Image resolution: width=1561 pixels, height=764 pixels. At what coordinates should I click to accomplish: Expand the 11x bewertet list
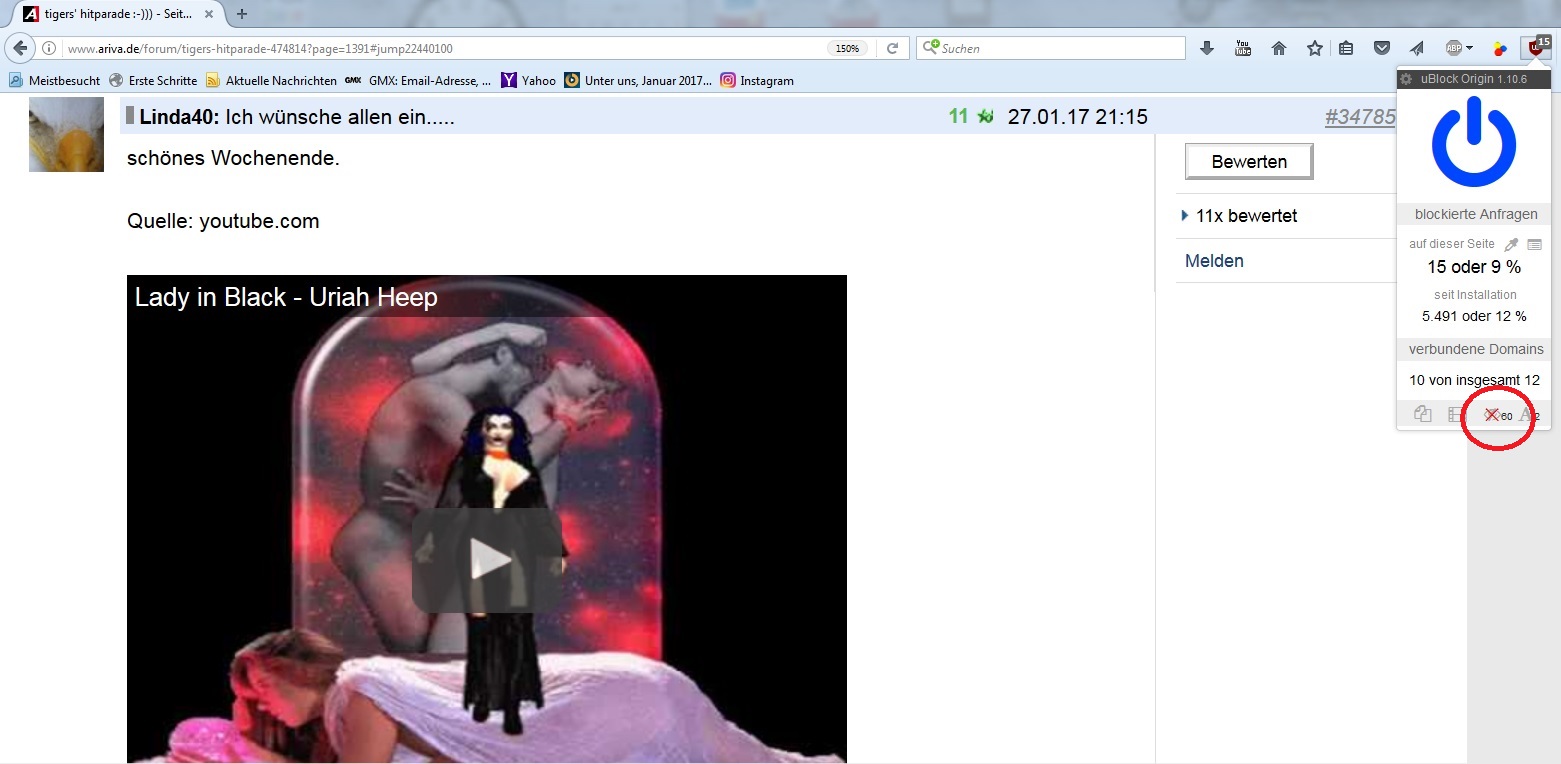(1239, 215)
